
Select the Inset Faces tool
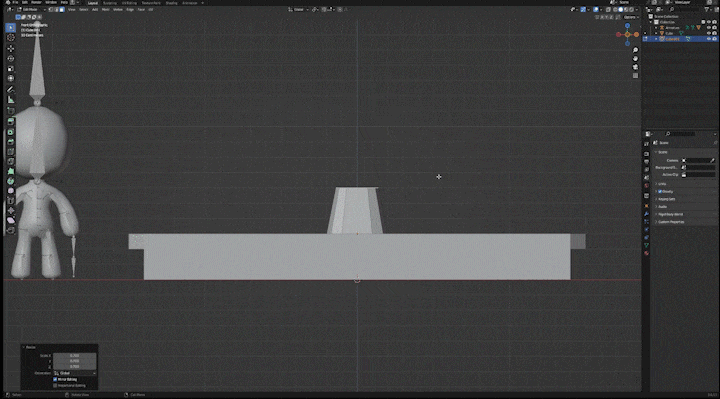click(x=11, y=132)
